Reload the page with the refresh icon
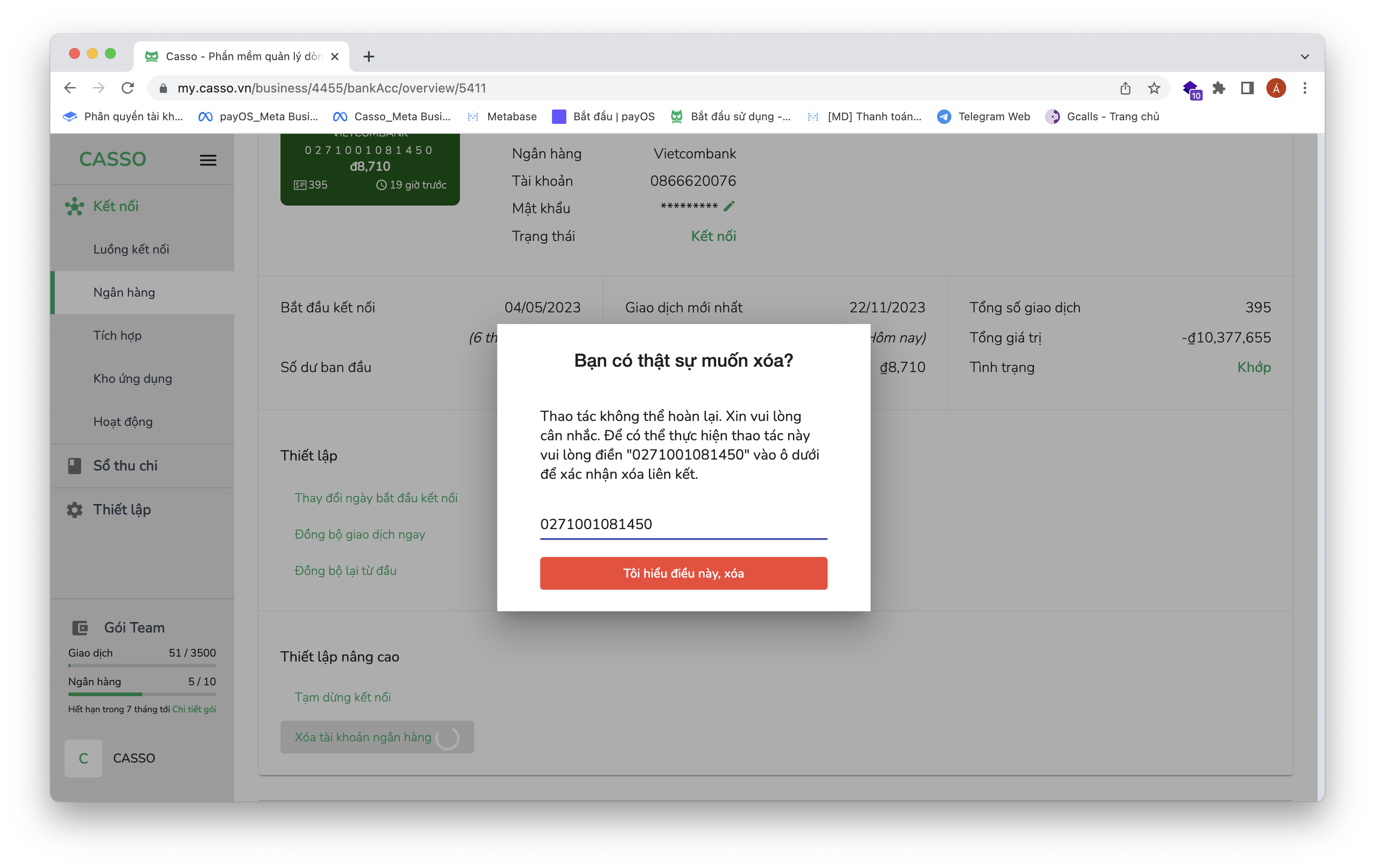 click(127, 88)
